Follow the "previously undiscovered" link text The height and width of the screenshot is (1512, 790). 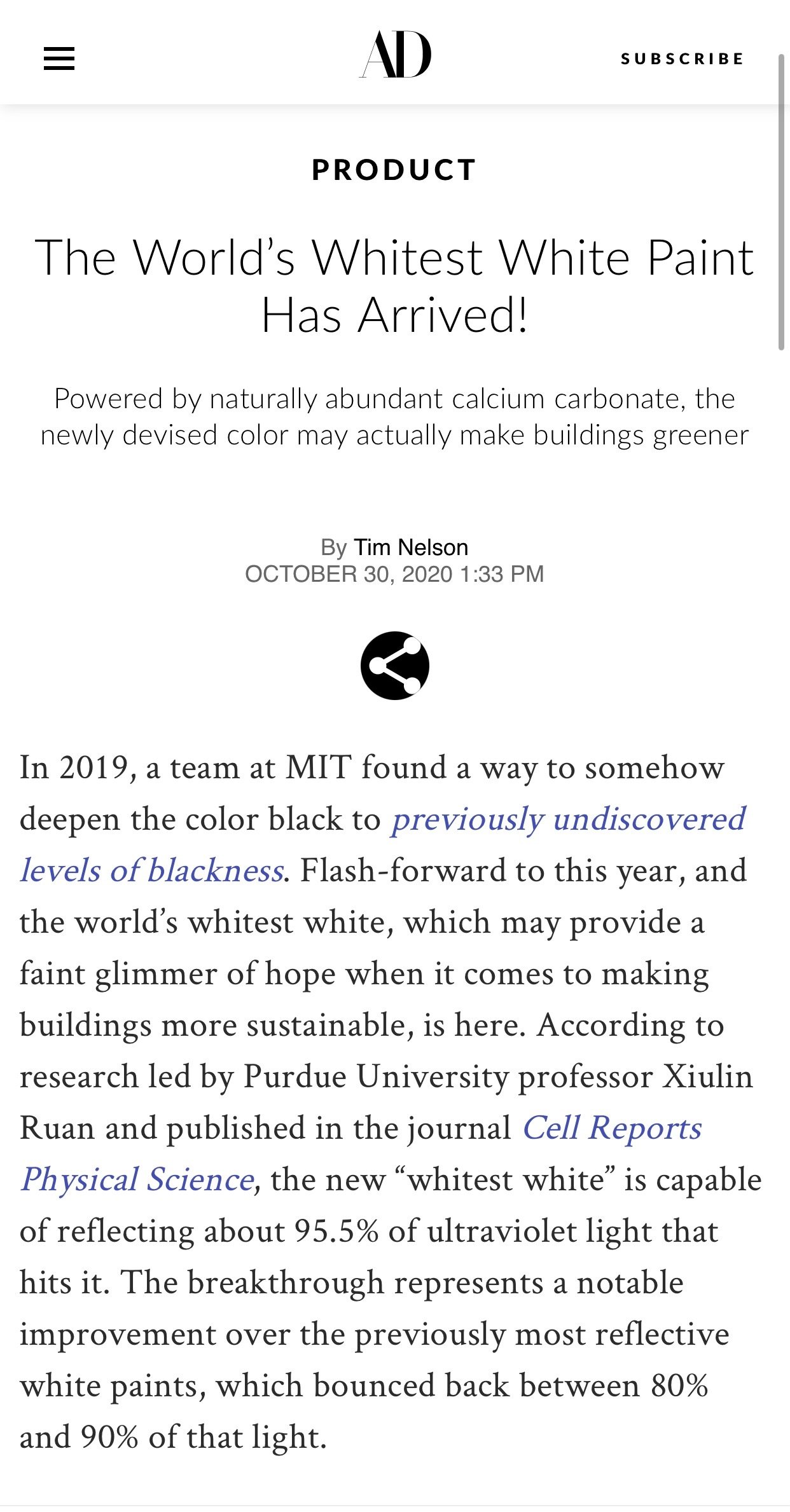tap(568, 818)
